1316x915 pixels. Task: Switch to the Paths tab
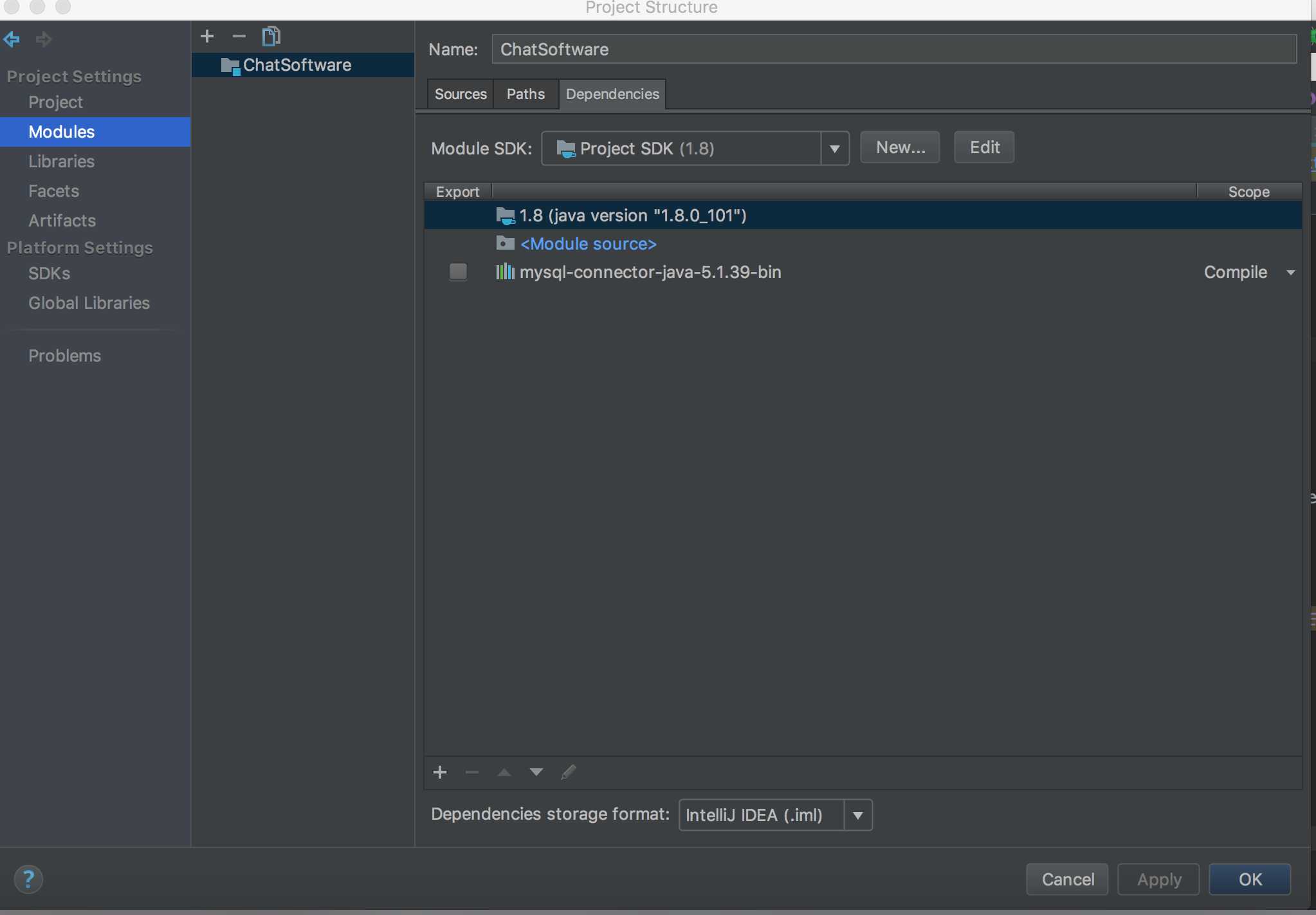(x=525, y=94)
